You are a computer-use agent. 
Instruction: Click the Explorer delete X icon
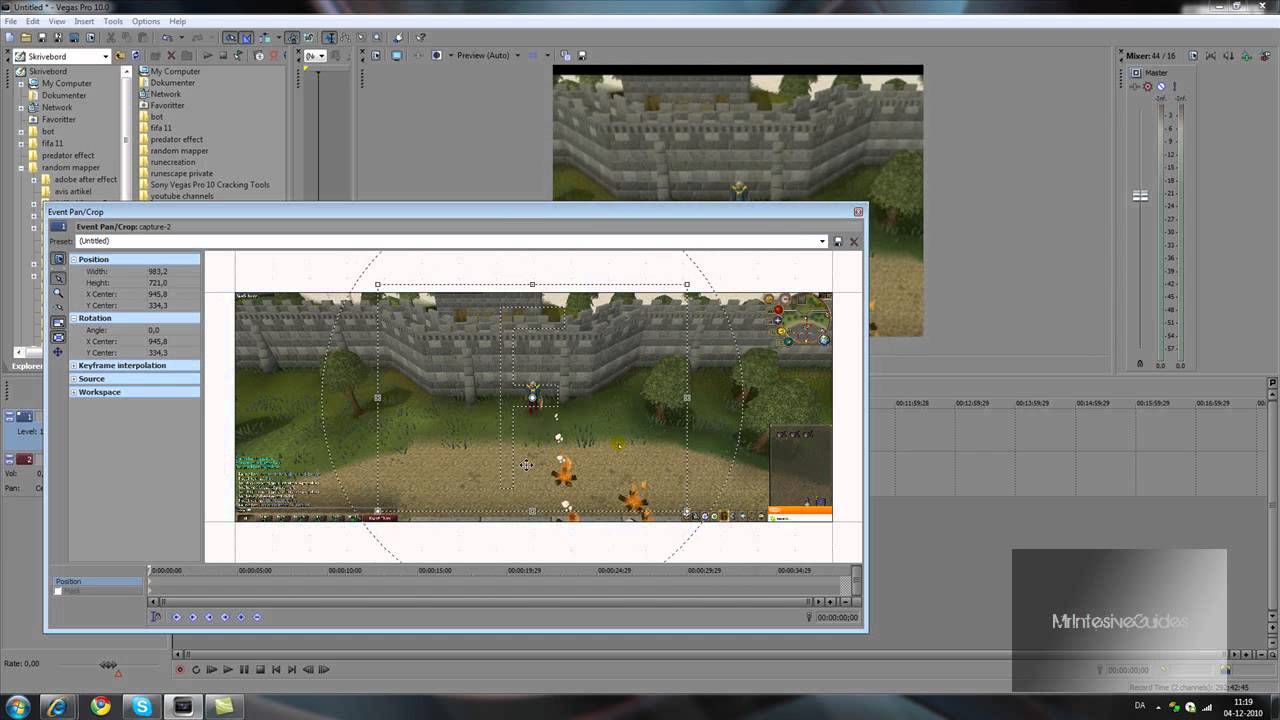tap(170, 56)
